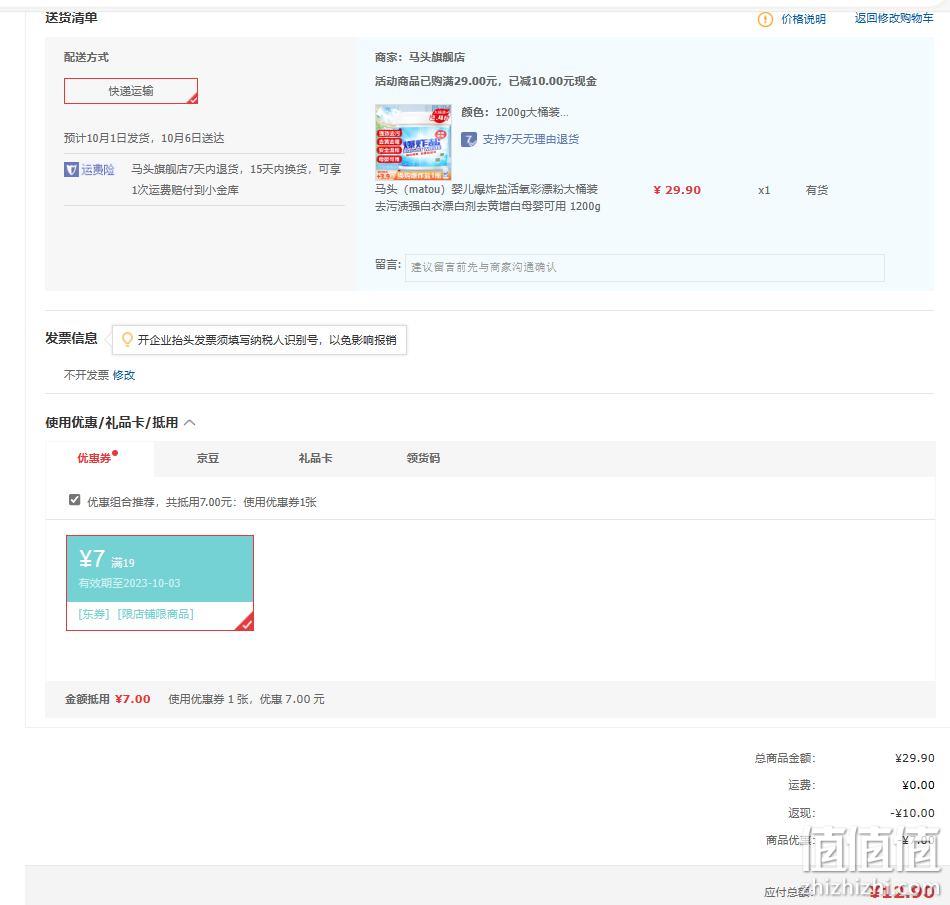The image size is (950, 905).
Task: Click the 留言 message input field
Action: coord(645,267)
